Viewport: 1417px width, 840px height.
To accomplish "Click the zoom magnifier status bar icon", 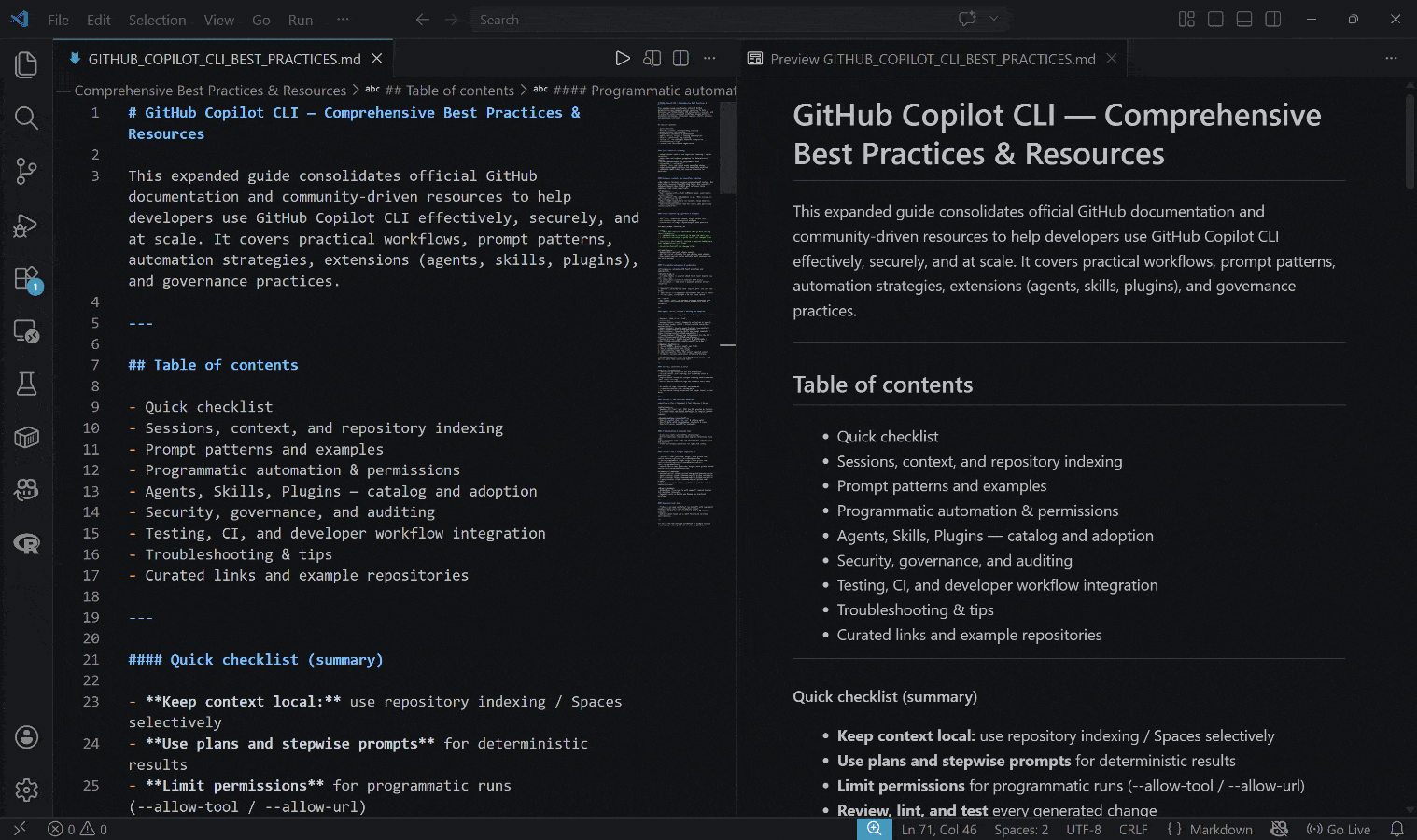I will [x=875, y=829].
